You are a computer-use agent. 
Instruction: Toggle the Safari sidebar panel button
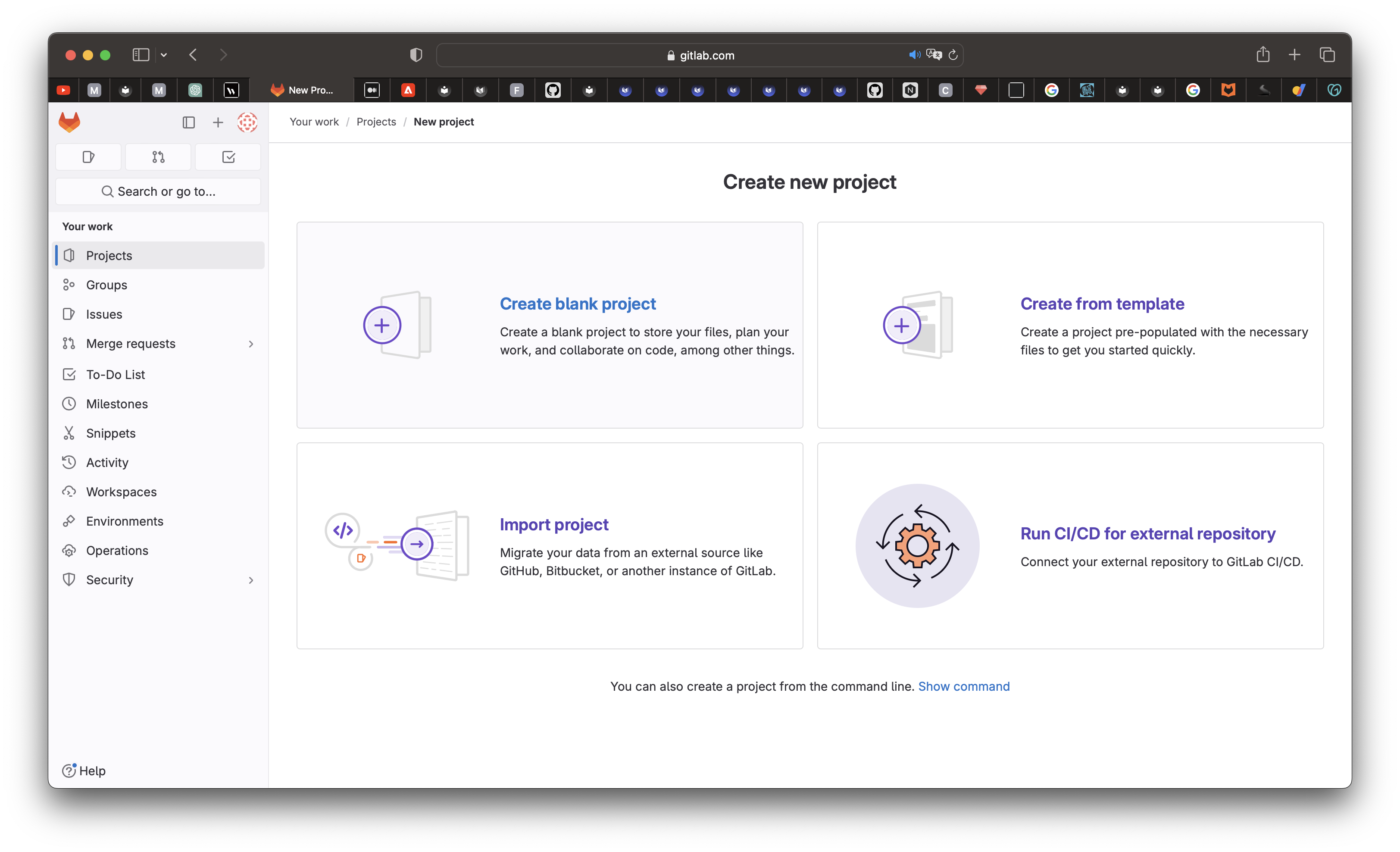(141, 55)
